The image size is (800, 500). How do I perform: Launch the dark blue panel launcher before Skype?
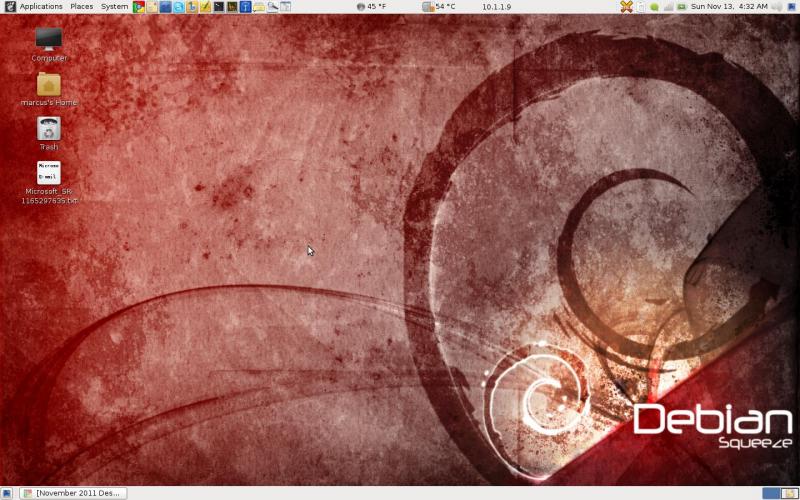(165, 7)
